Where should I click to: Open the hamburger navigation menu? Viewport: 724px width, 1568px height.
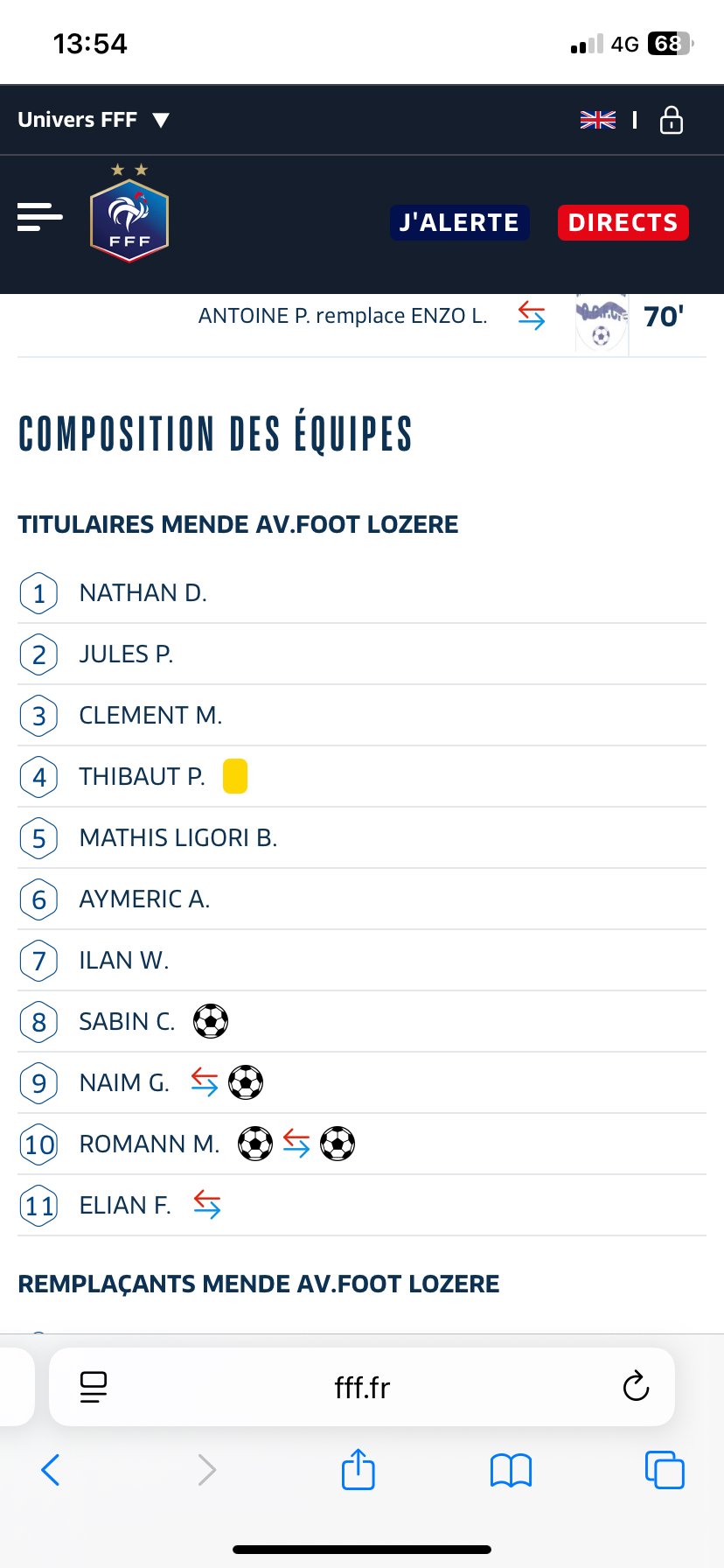(39, 217)
